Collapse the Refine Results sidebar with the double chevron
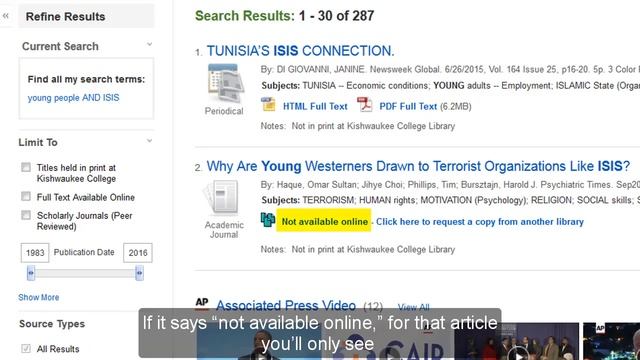Image resolution: width=640 pixels, height=360 pixels. (x=6, y=16)
